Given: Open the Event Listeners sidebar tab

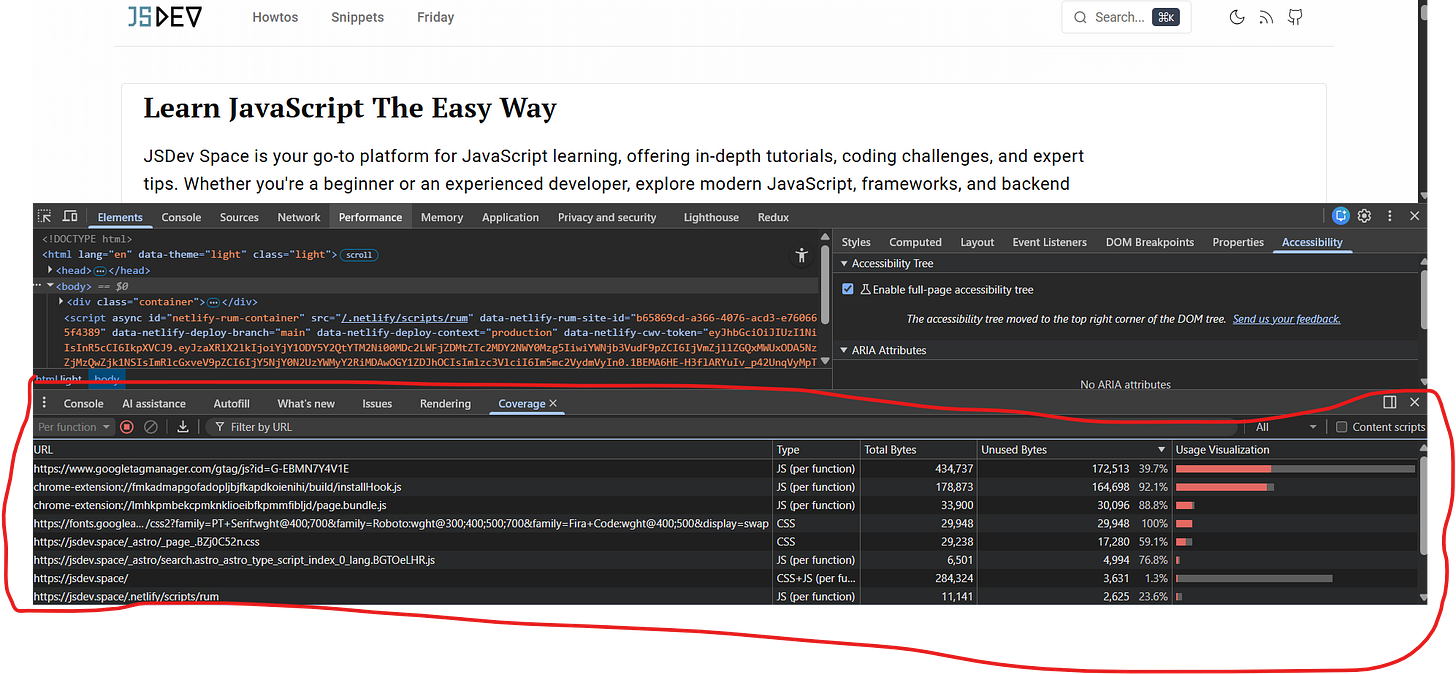Looking at the screenshot, I should (x=1049, y=242).
